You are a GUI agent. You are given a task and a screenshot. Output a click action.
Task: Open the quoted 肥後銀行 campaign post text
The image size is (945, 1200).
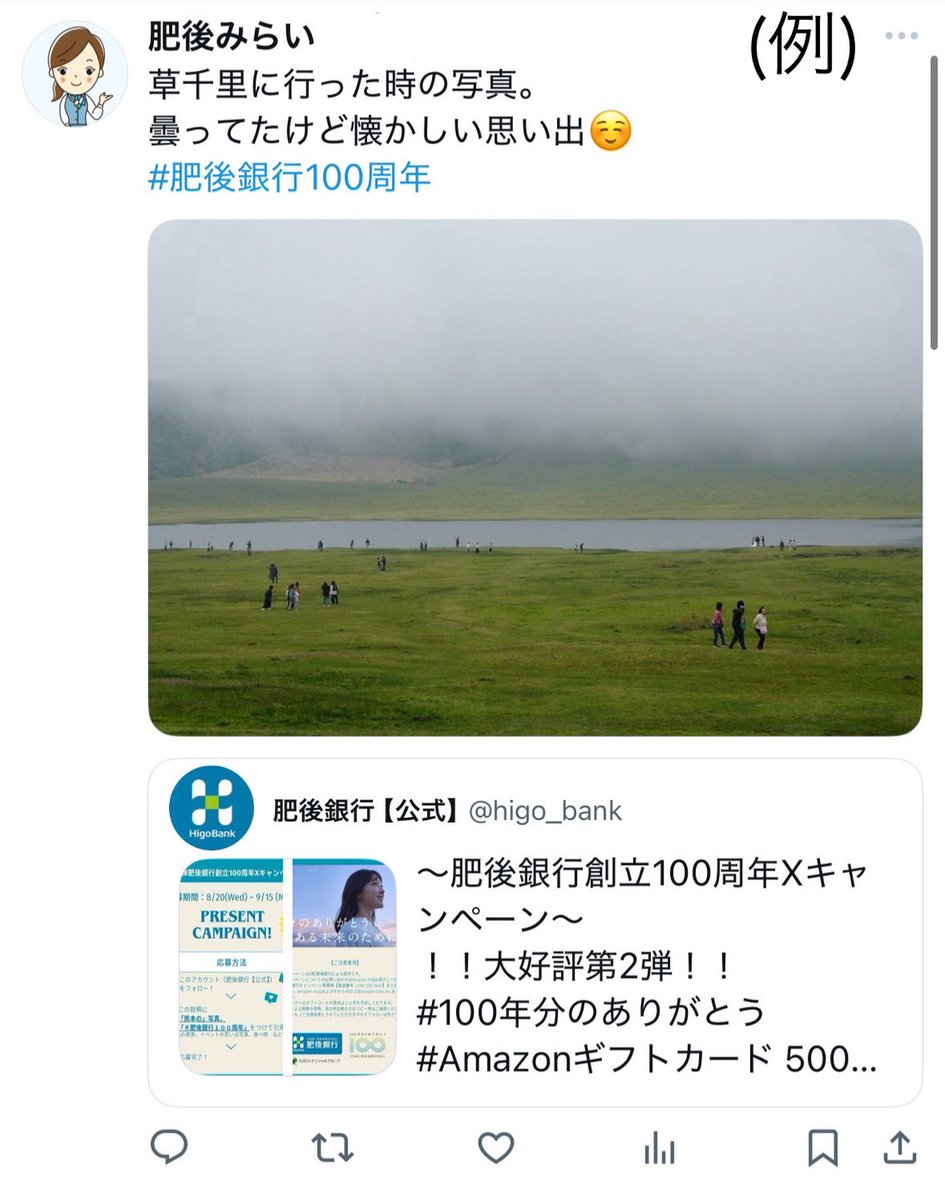pos(645,967)
